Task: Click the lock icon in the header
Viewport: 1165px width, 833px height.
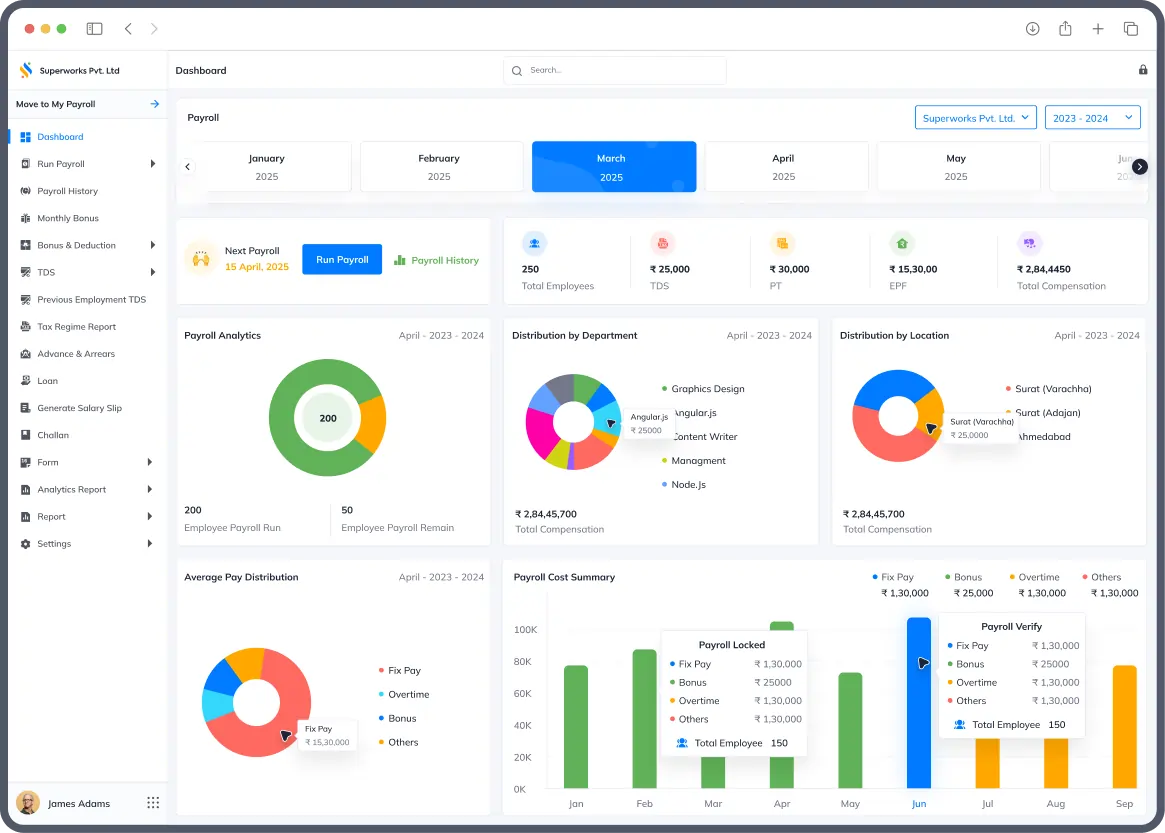Action: pyautogui.click(x=1142, y=70)
